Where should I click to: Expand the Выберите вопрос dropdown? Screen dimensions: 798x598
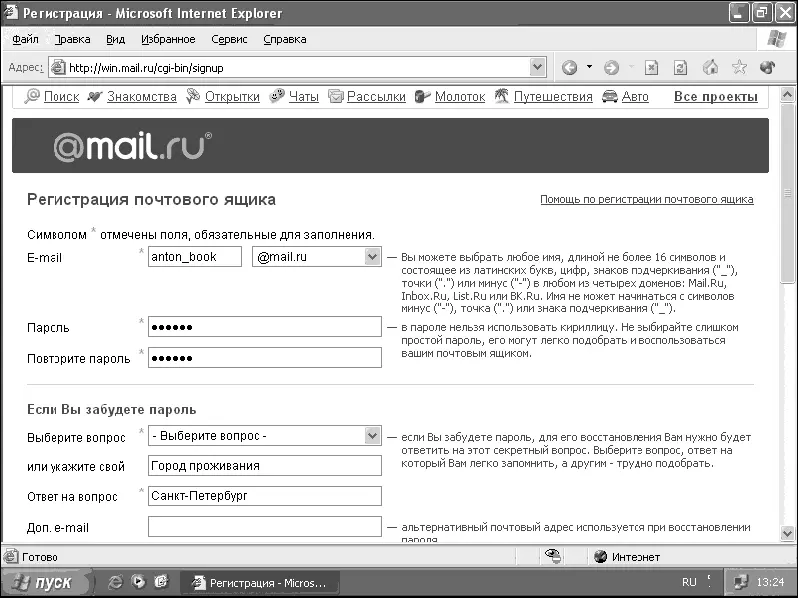[x=372, y=436]
